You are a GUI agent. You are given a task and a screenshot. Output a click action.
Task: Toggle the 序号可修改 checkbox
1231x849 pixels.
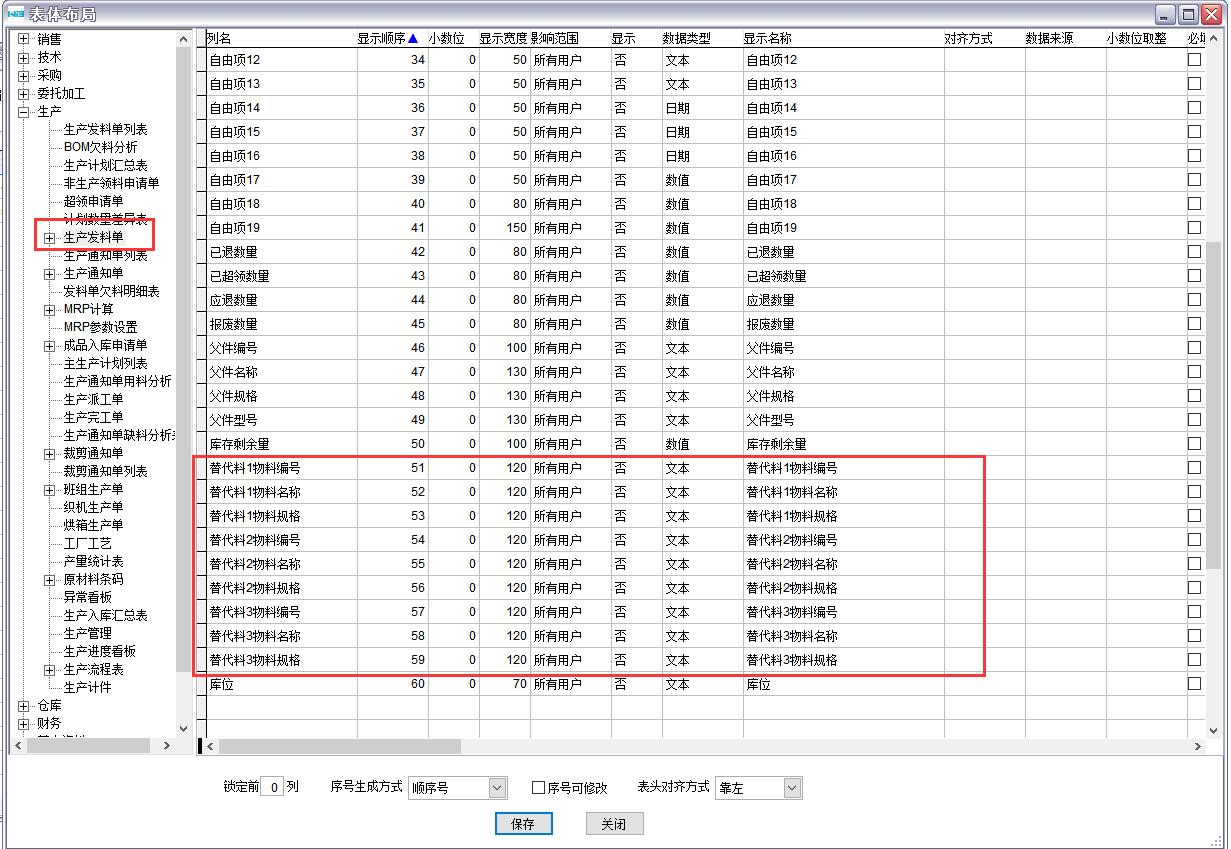pyautogui.click(x=538, y=788)
